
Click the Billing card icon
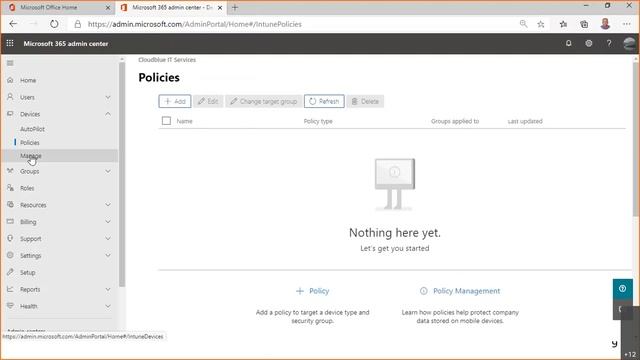[x=10, y=222]
